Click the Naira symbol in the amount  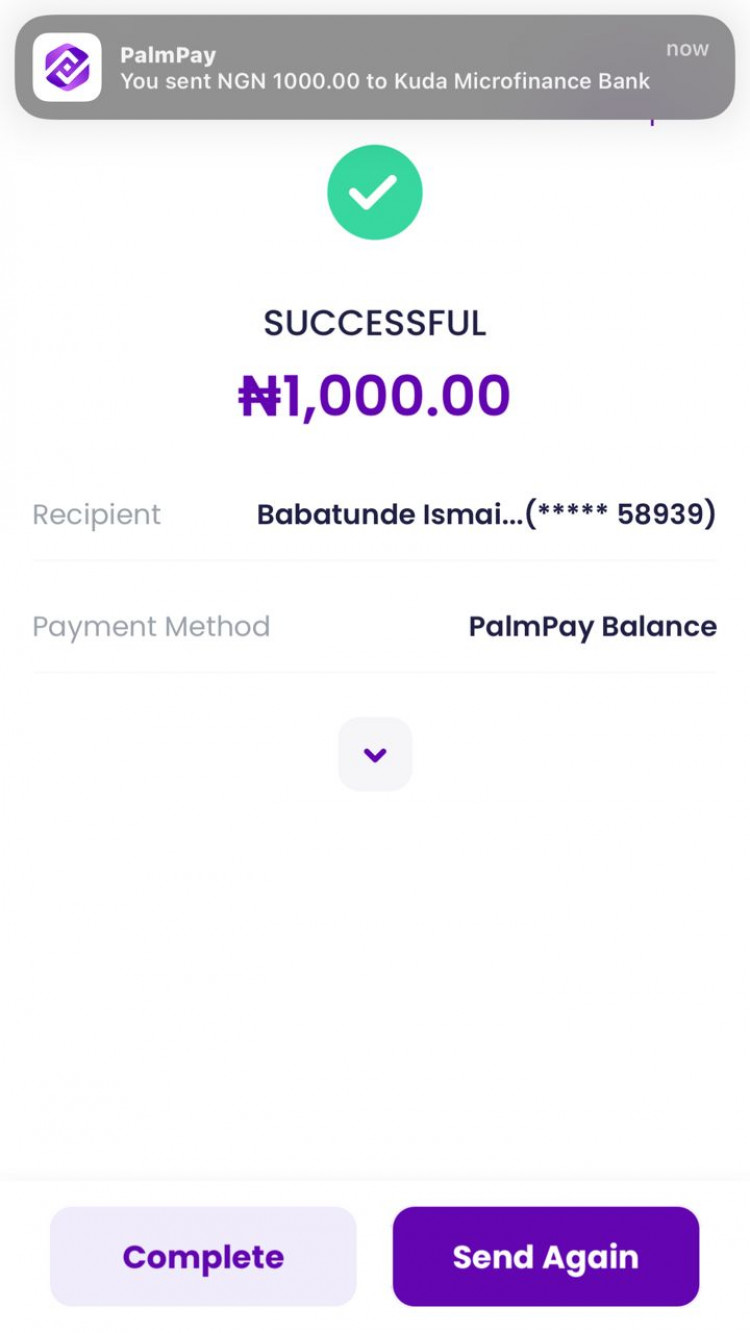[260, 396]
